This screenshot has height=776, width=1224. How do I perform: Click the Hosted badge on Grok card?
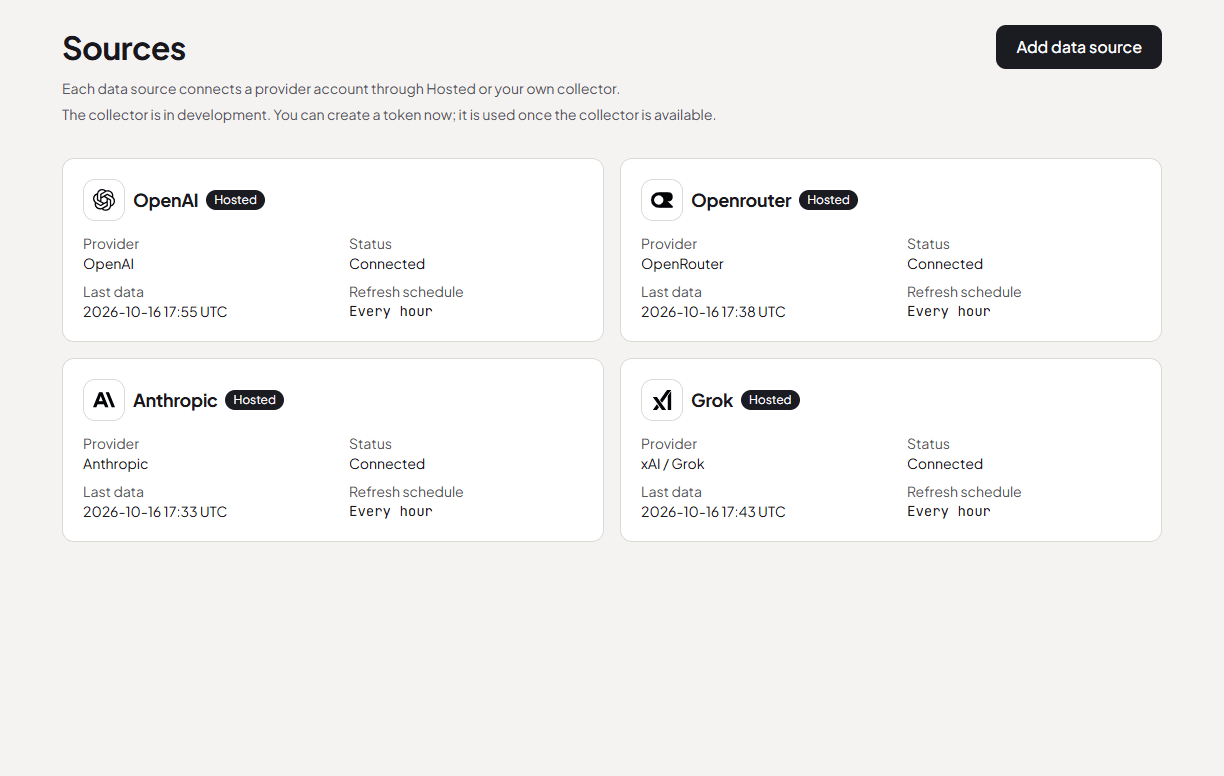click(770, 400)
